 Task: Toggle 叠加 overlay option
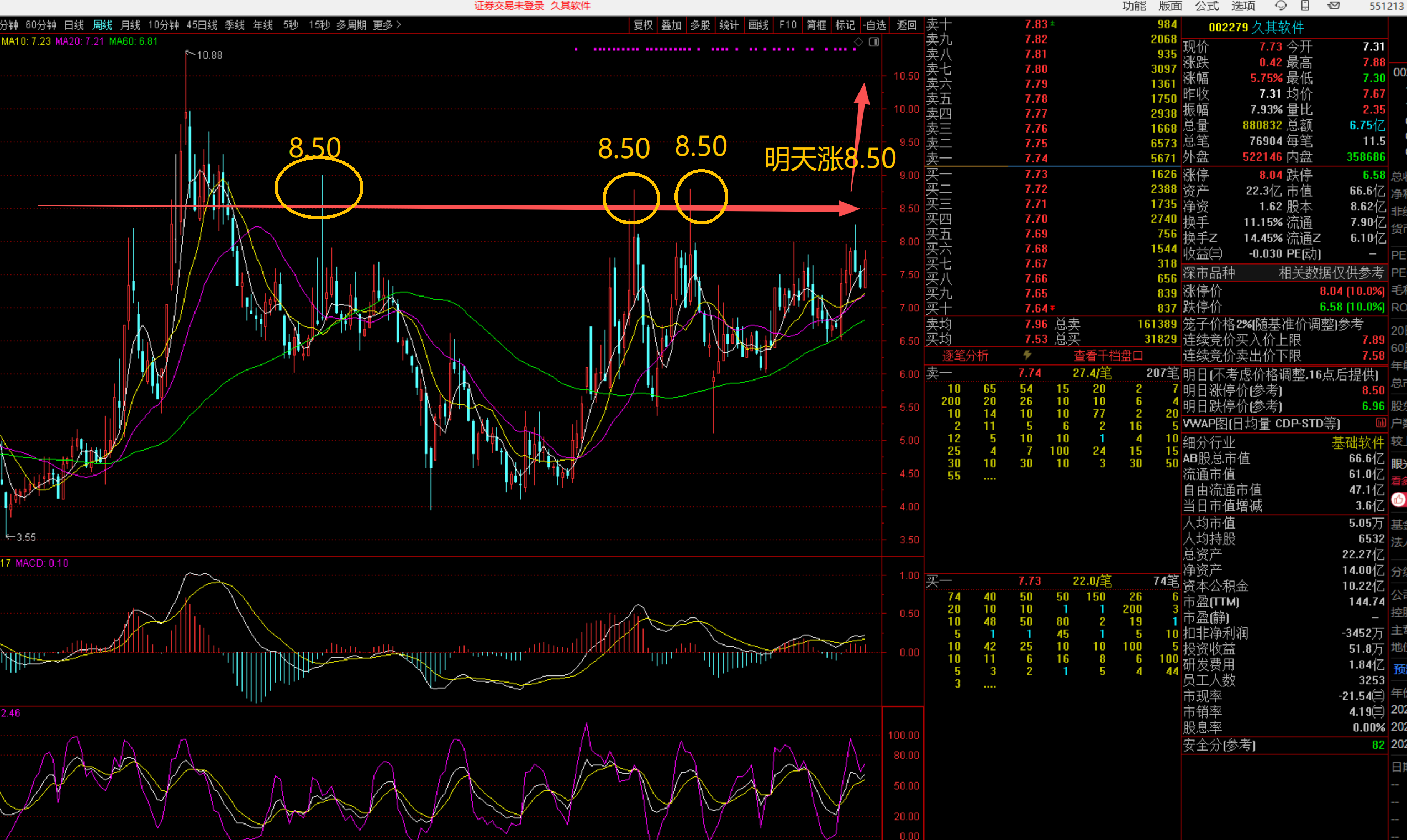671,25
